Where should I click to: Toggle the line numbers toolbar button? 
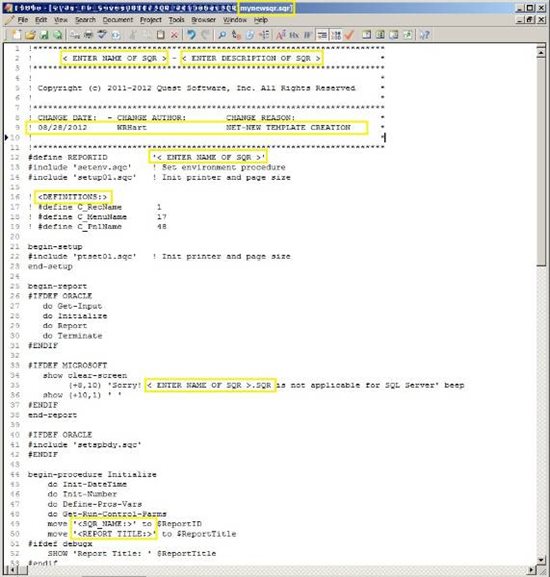336,35
